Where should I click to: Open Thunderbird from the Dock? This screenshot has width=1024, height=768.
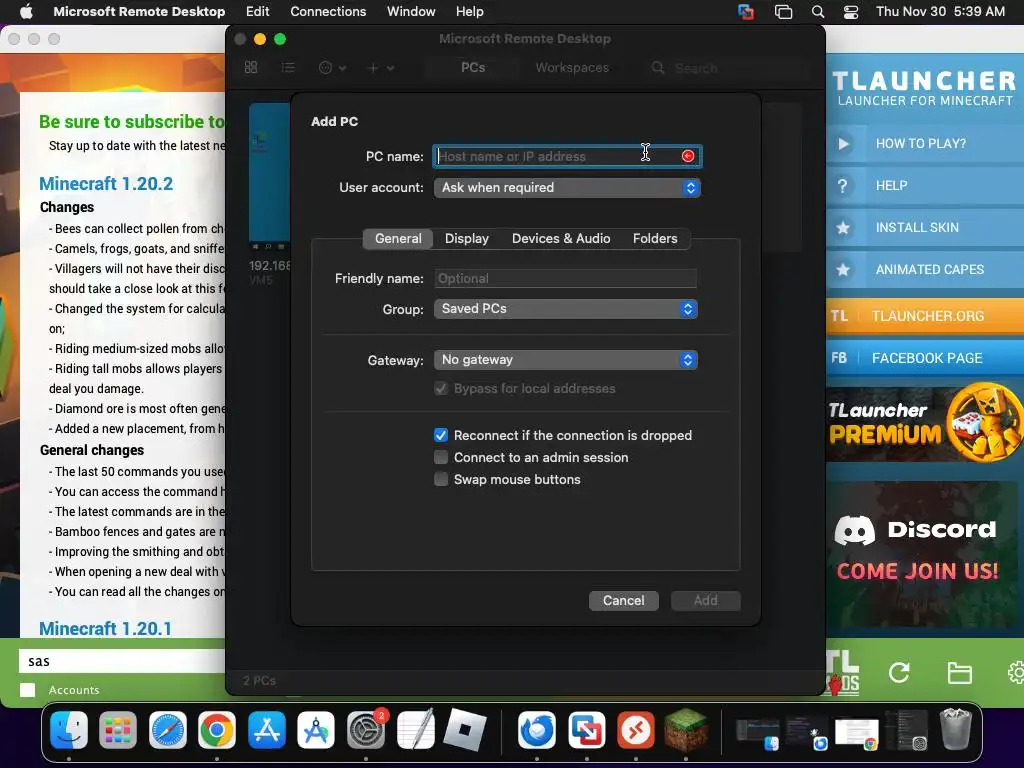pos(537,729)
